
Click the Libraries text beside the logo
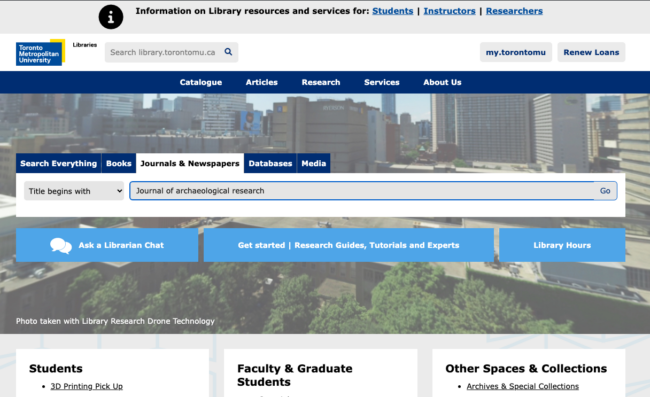pyautogui.click(x=85, y=45)
